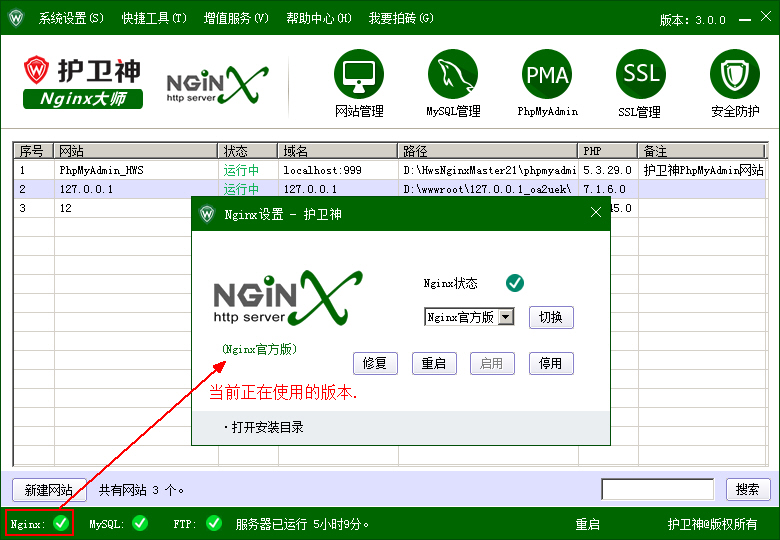
Task: Close the Nginx设置 dialog
Action: tap(596, 212)
